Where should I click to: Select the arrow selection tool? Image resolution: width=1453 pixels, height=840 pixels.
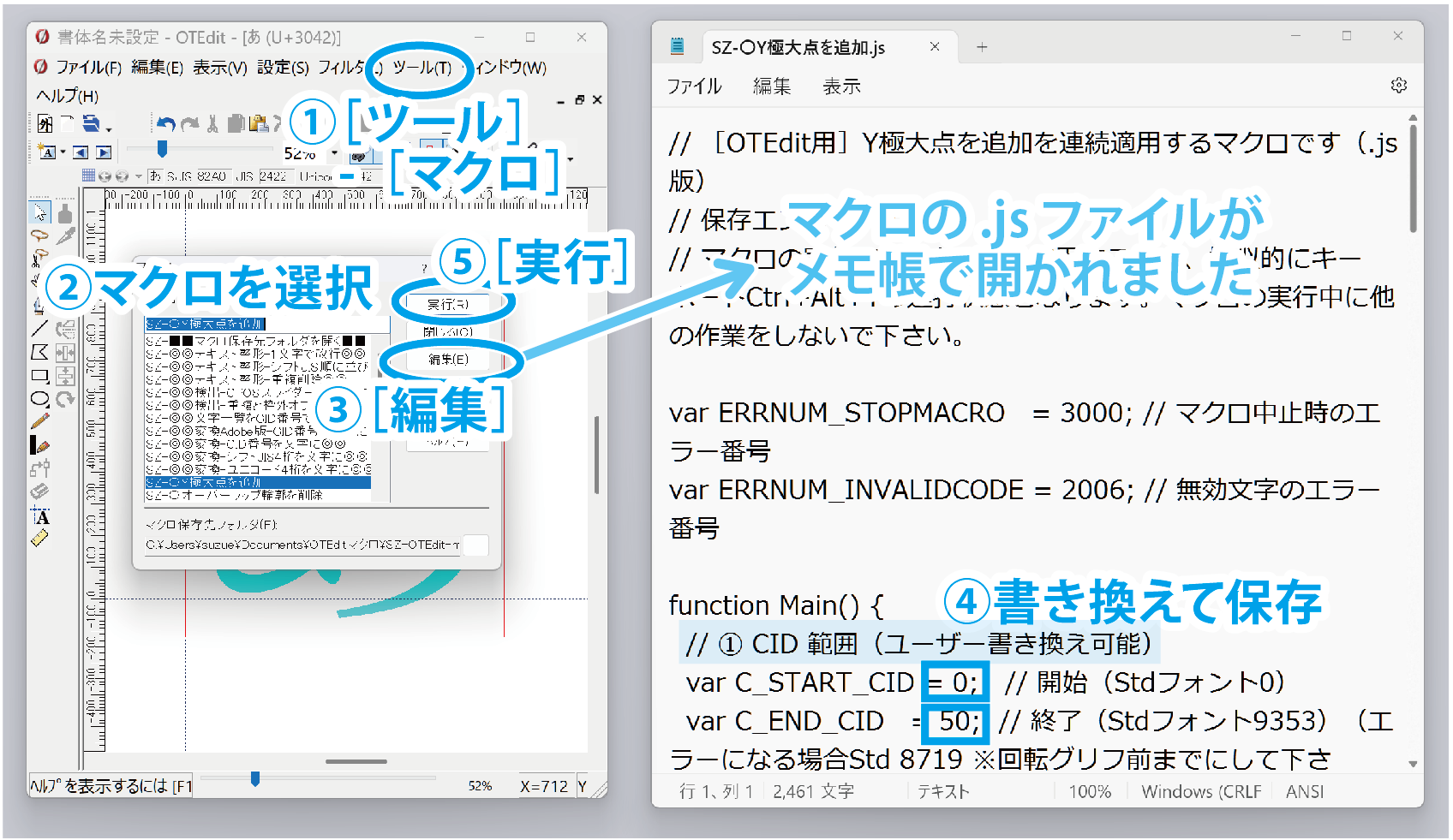pos(40,211)
